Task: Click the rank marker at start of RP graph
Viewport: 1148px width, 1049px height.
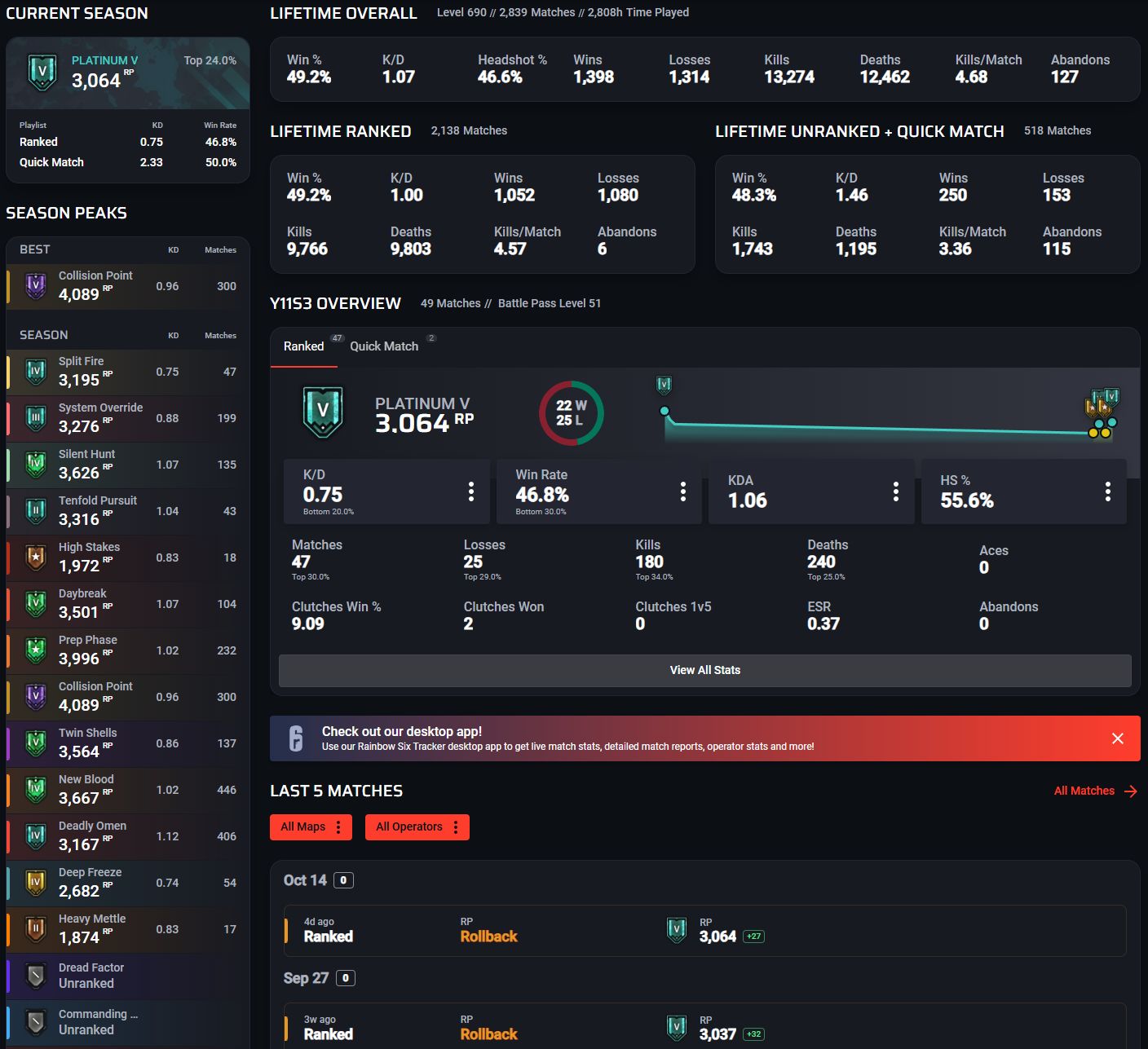Action: click(x=665, y=385)
